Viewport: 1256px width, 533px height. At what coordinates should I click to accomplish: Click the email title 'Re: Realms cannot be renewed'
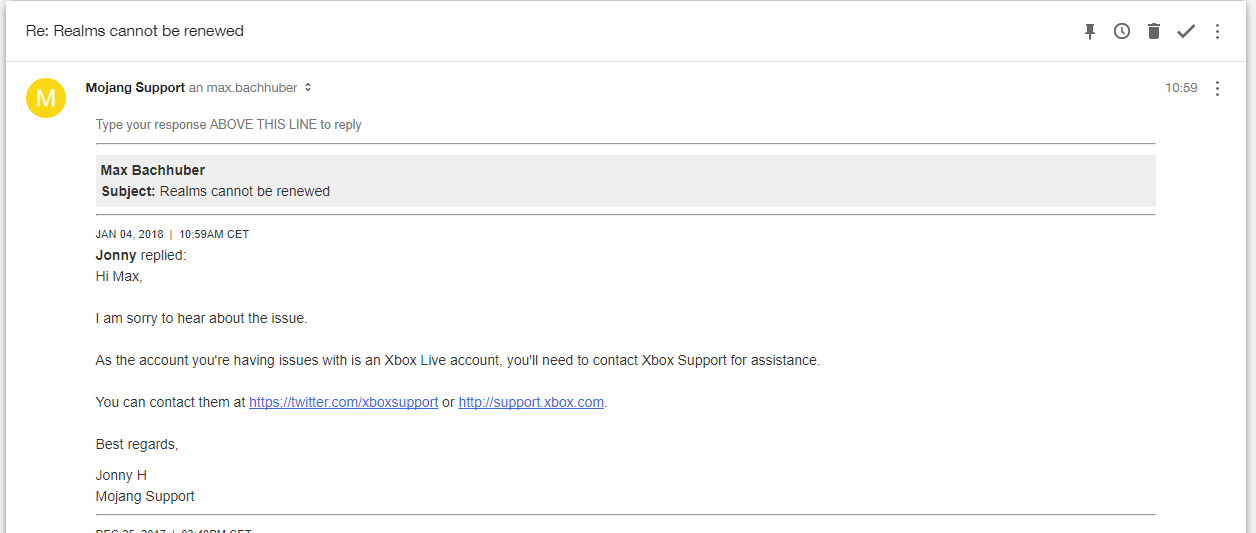135,31
